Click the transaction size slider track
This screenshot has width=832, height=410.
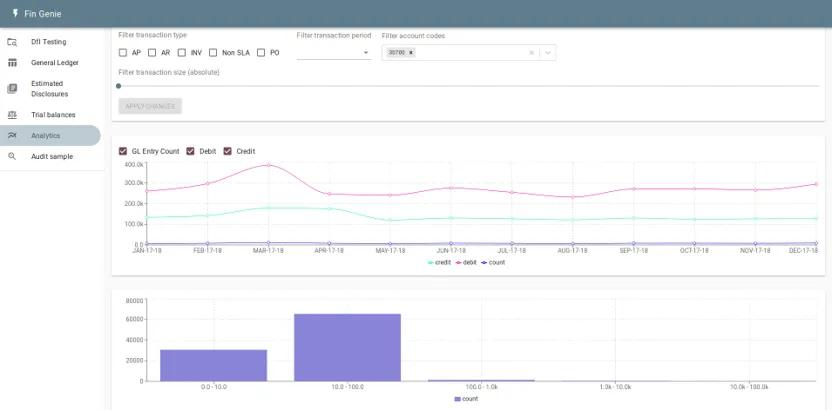click(x=469, y=86)
